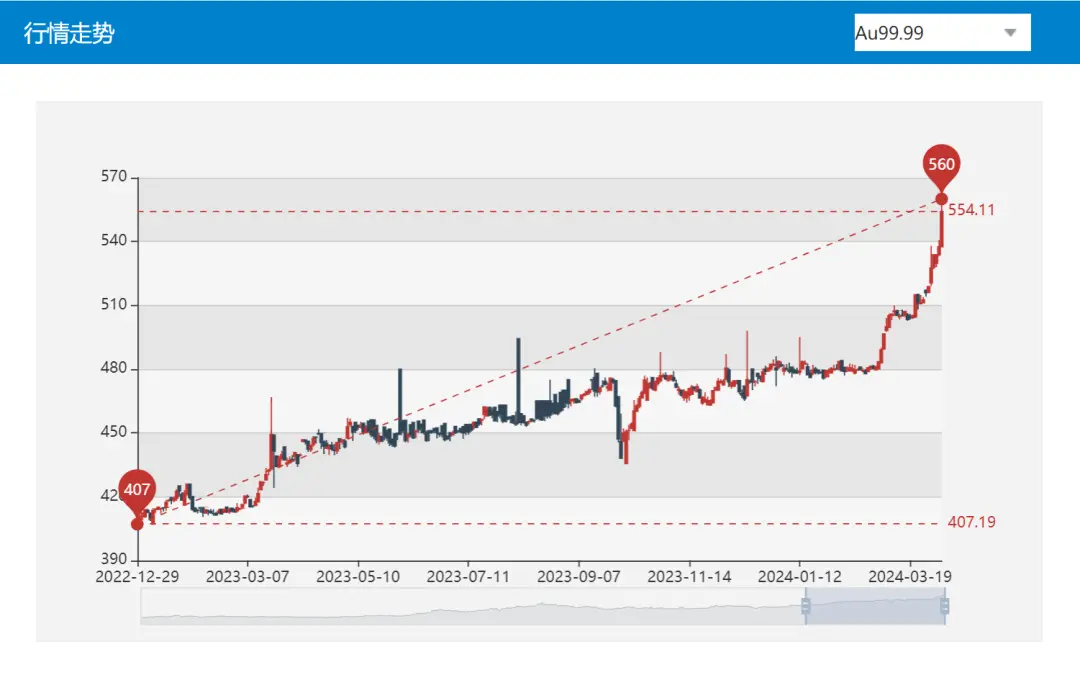Screen dimensions: 1080x680
Task: Click the 行情走势 header title
Action: click(69, 33)
